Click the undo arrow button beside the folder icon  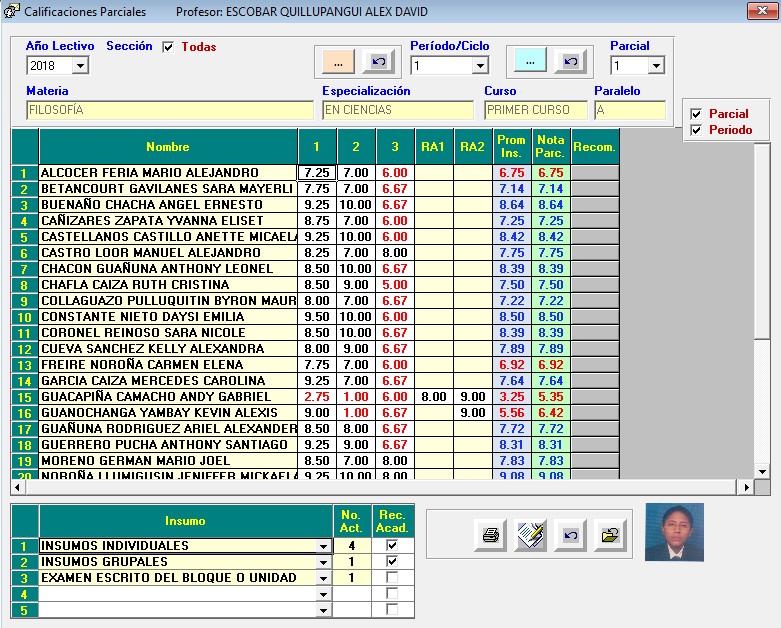[x=569, y=535]
